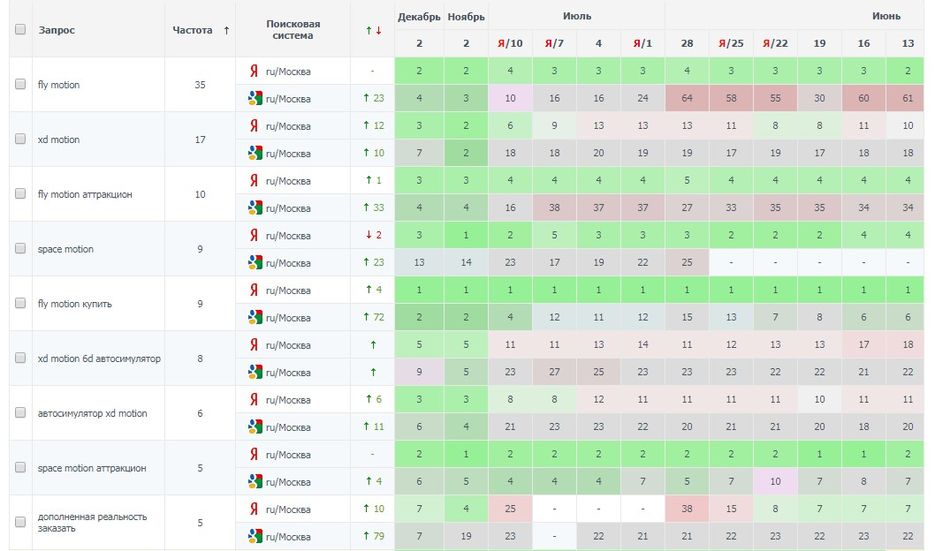Click the Yandex icon in the fly motion row
The height and width of the screenshot is (551, 935).
tap(254, 71)
